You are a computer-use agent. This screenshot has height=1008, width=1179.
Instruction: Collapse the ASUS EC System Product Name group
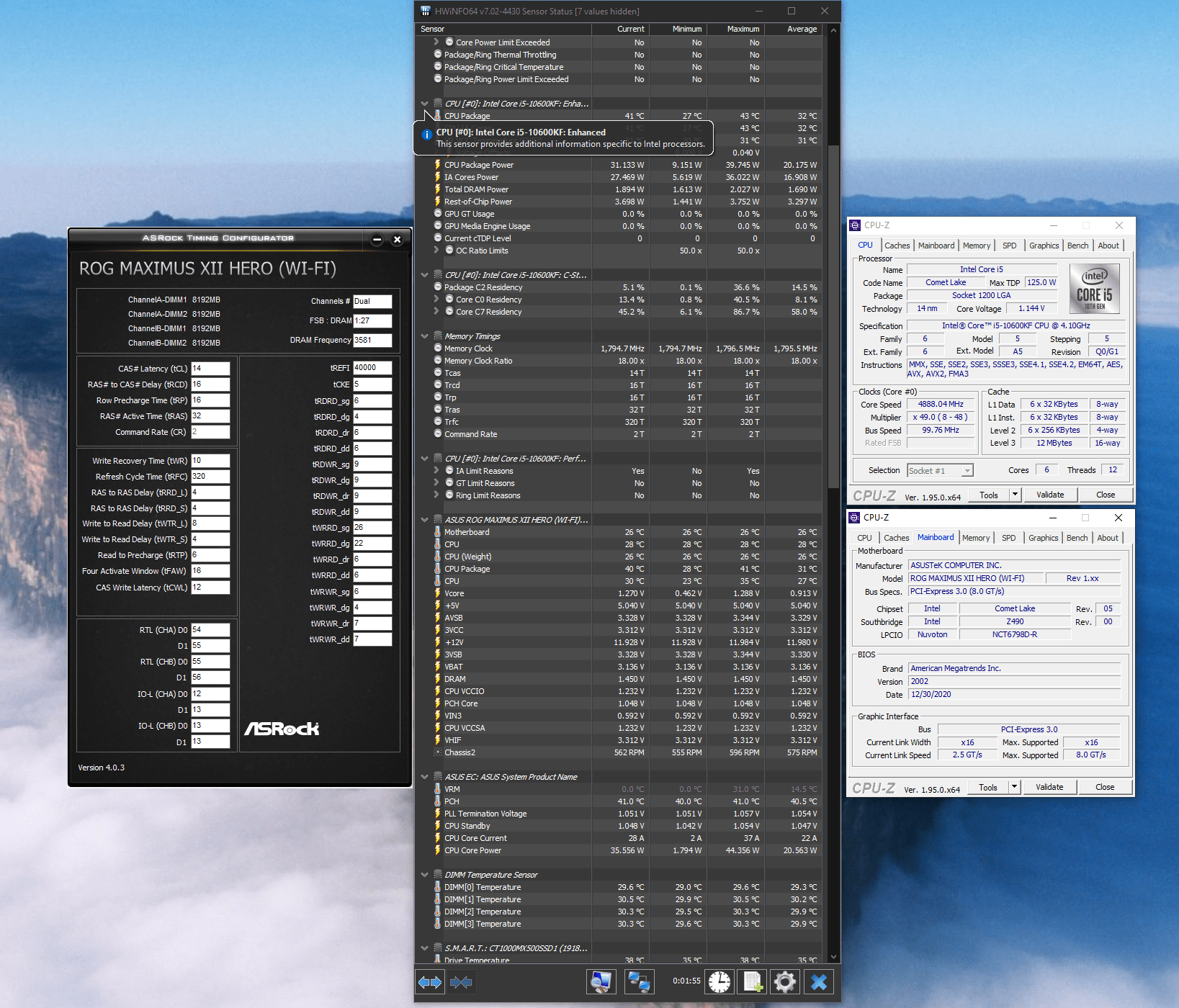tap(425, 777)
